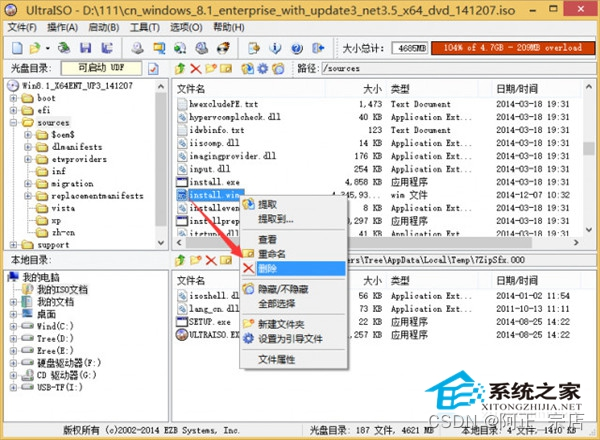The image size is (600, 440).
Task: Click the Exit toolbar icon
Action: pyautogui.click(x=318, y=48)
